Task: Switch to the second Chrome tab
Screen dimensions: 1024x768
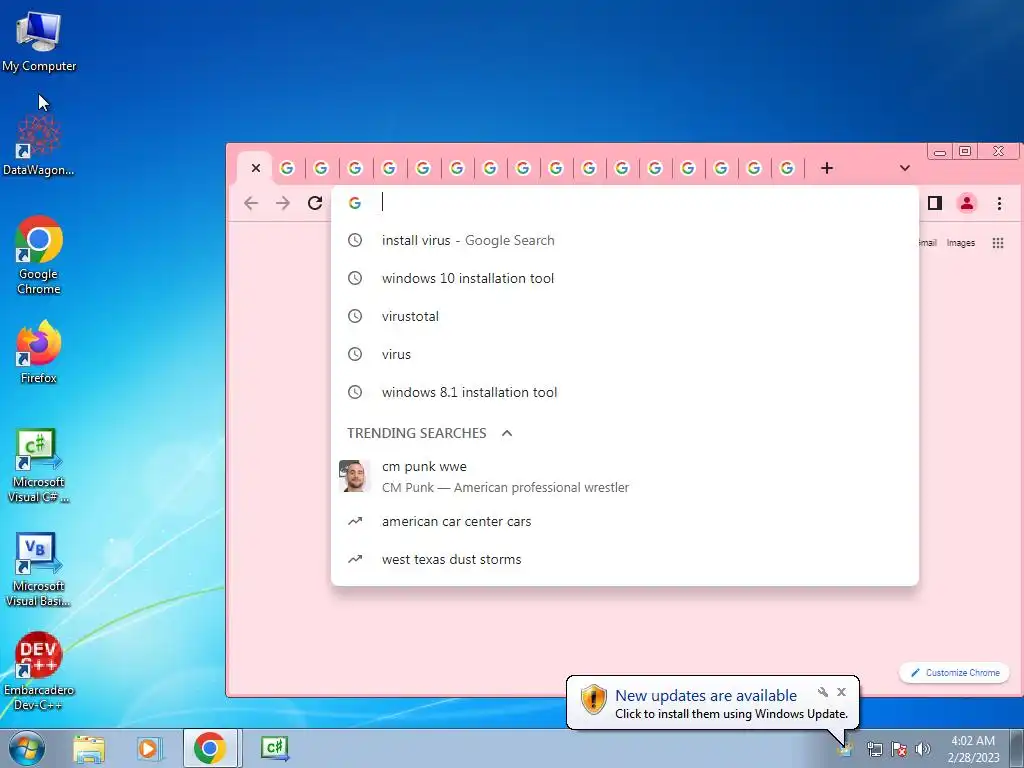Action: click(287, 168)
